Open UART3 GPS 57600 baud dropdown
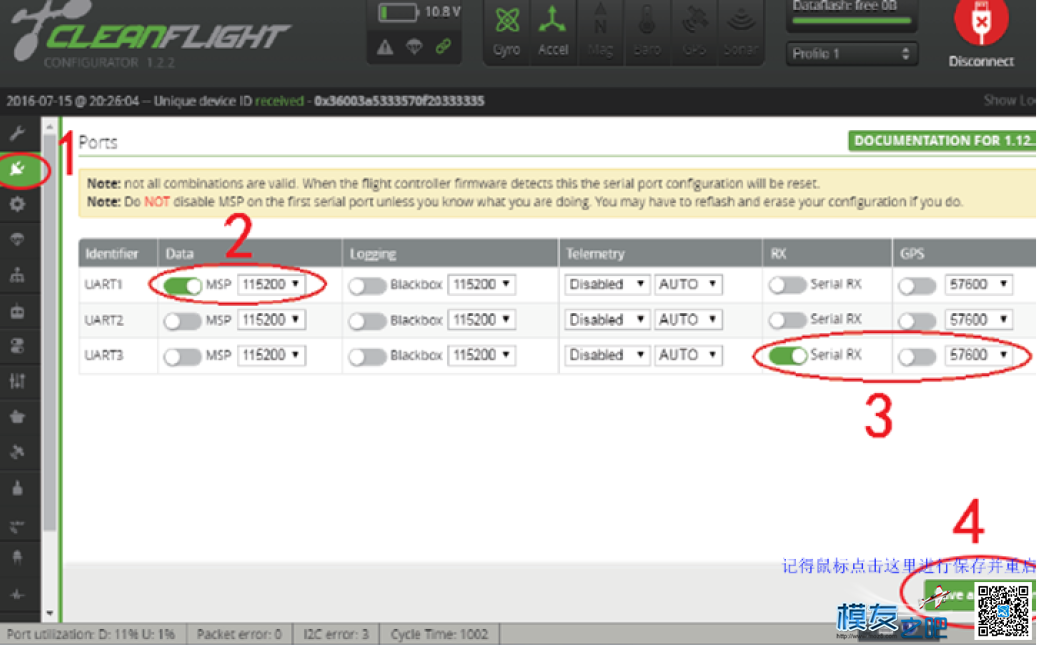Viewport: 1037px width, 645px height. click(978, 355)
